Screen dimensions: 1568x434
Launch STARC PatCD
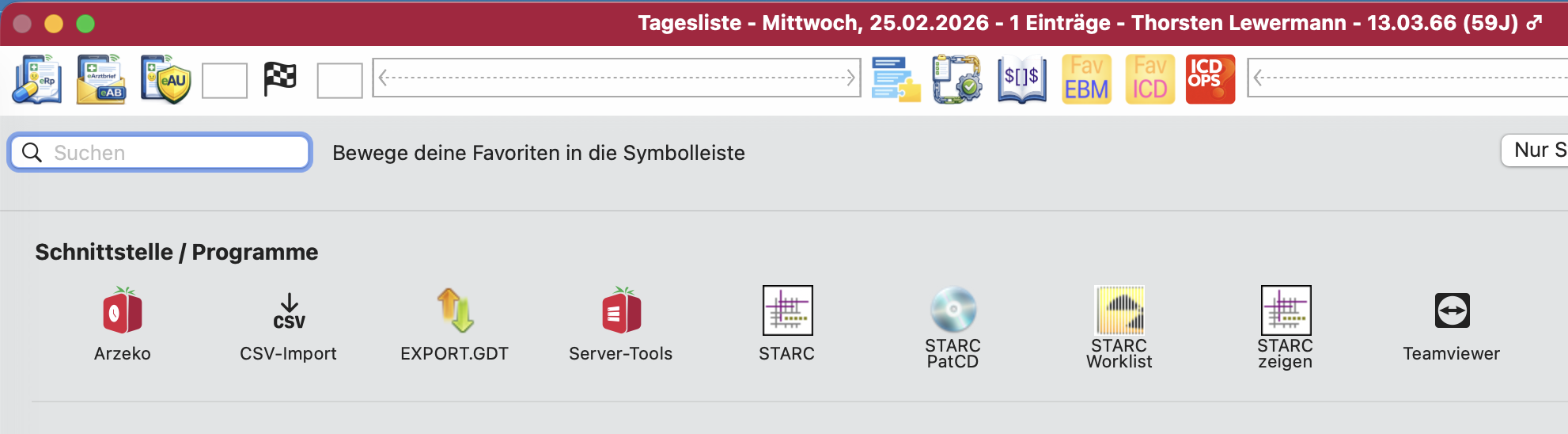[953, 328]
